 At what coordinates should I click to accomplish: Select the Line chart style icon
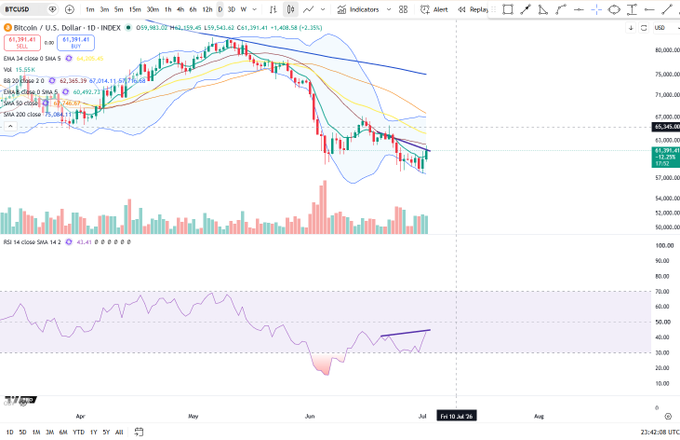click(x=308, y=10)
